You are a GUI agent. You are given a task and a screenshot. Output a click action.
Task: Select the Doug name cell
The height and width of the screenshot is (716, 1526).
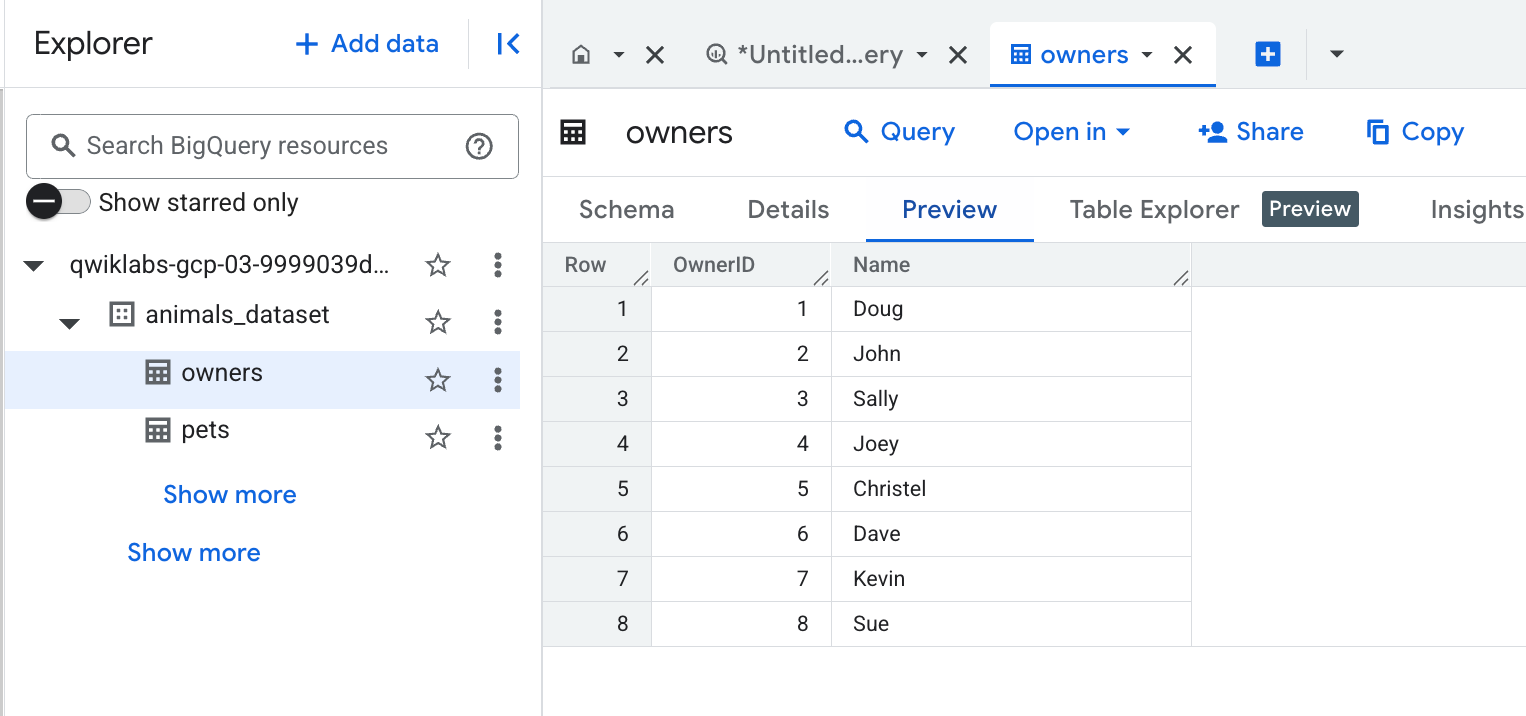pyautogui.click(x=1011, y=310)
